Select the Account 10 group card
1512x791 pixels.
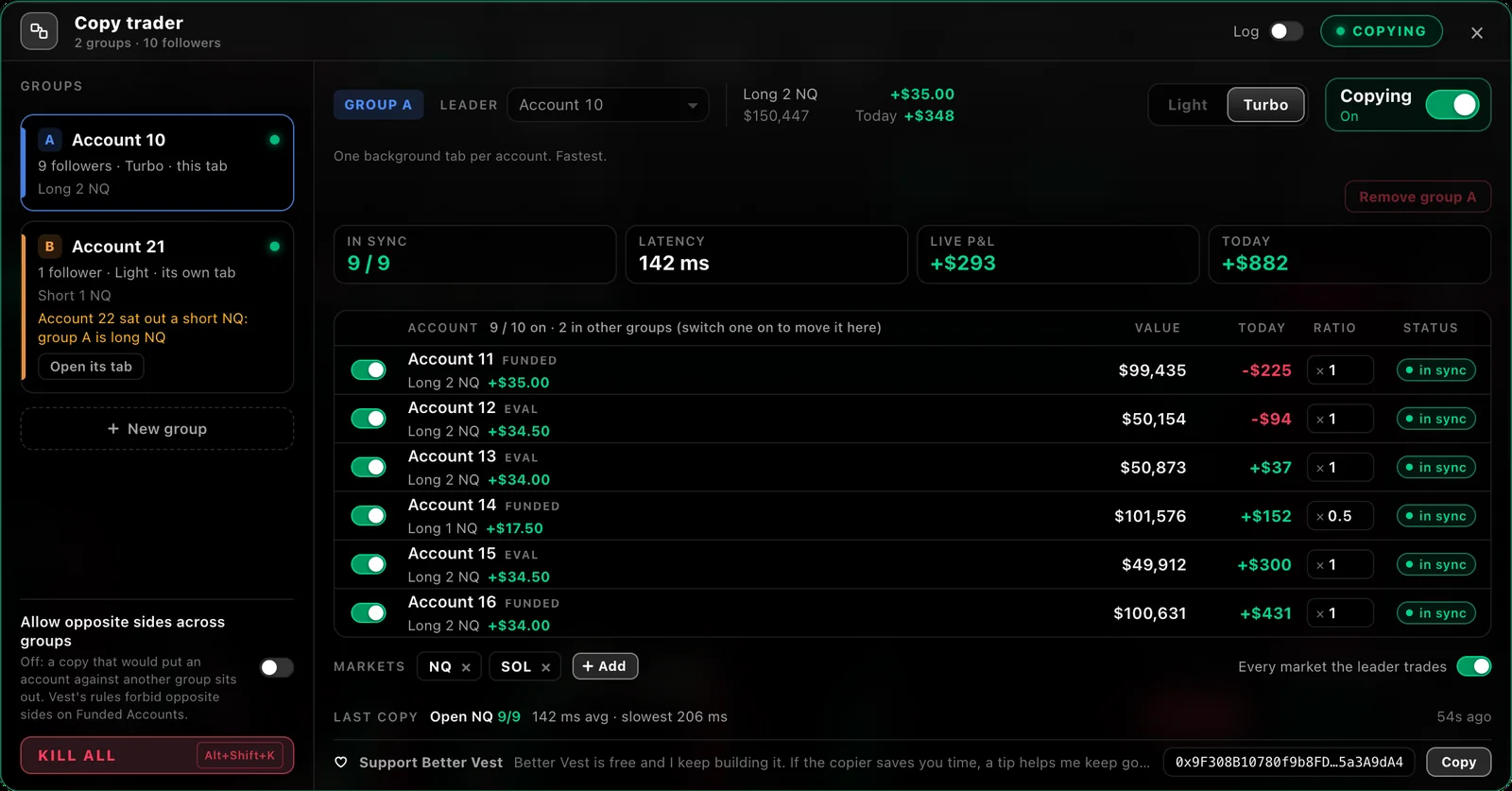tap(157, 163)
